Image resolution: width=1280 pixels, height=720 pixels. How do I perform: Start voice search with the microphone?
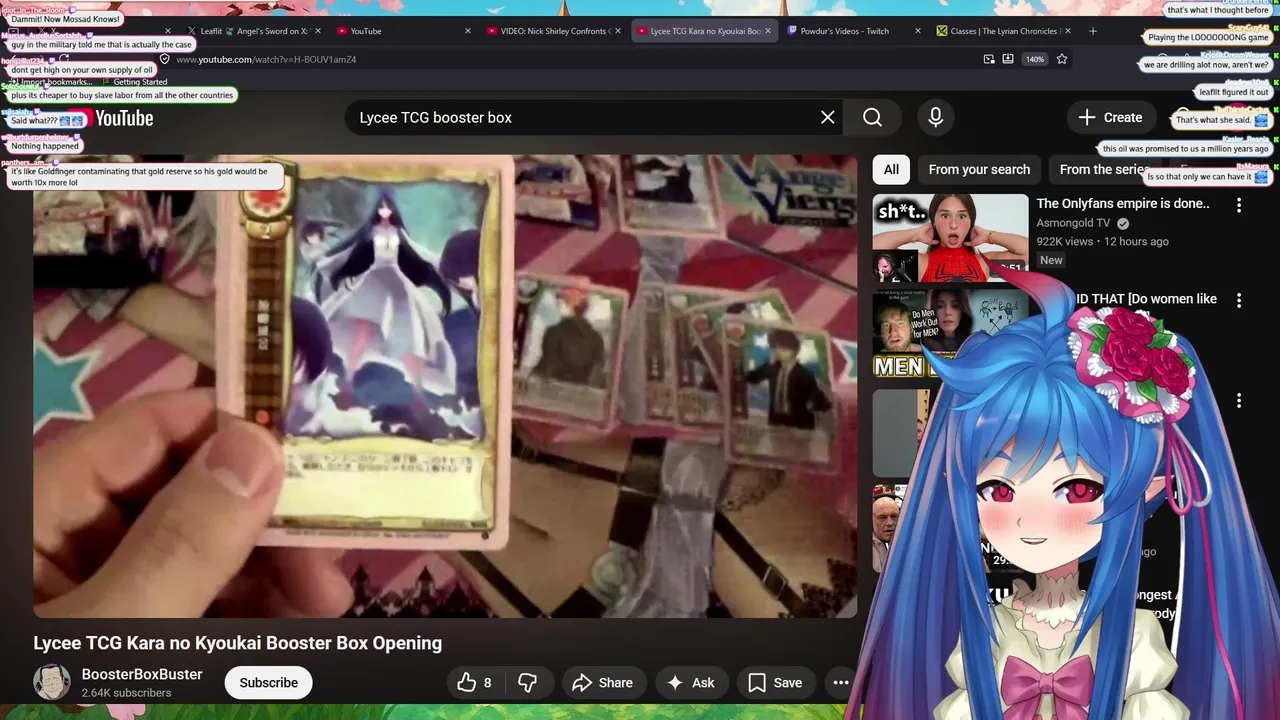click(935, 117)
